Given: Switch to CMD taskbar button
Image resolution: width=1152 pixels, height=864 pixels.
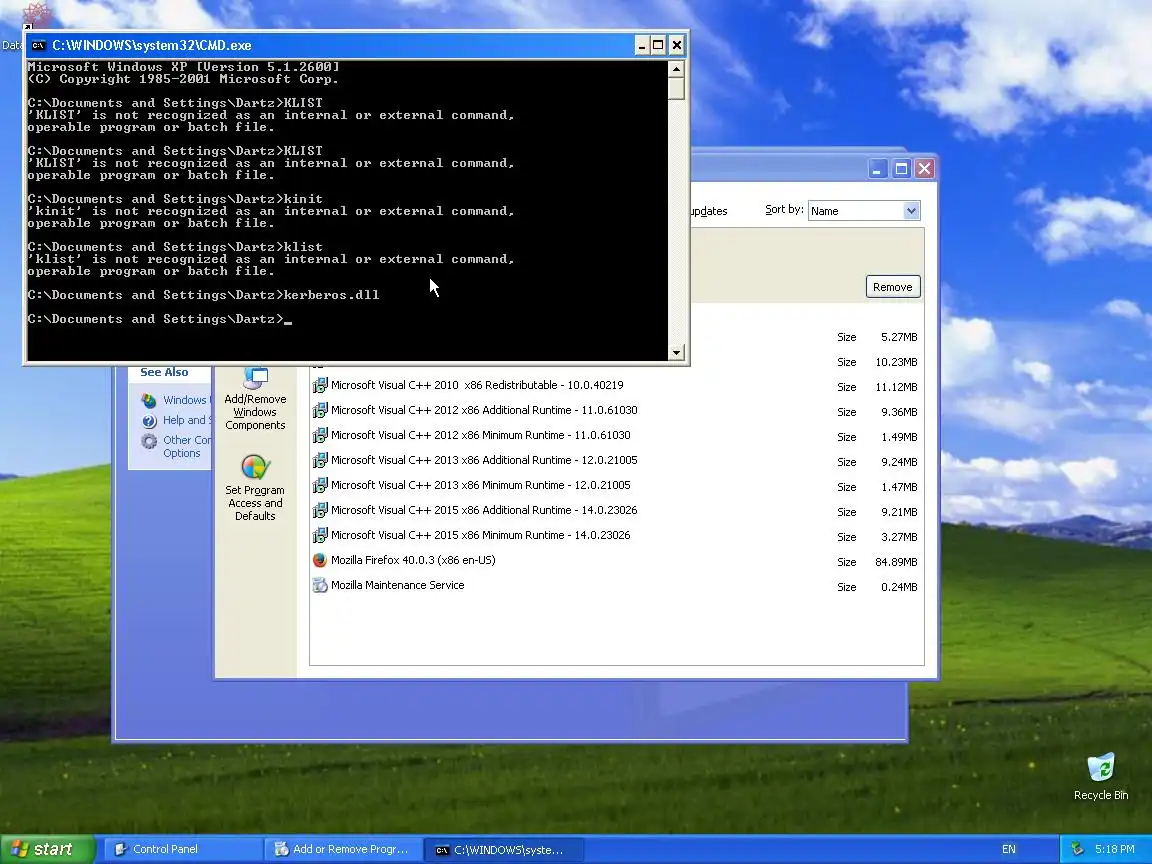Looking at the screenshot, I should coord(504,849).
